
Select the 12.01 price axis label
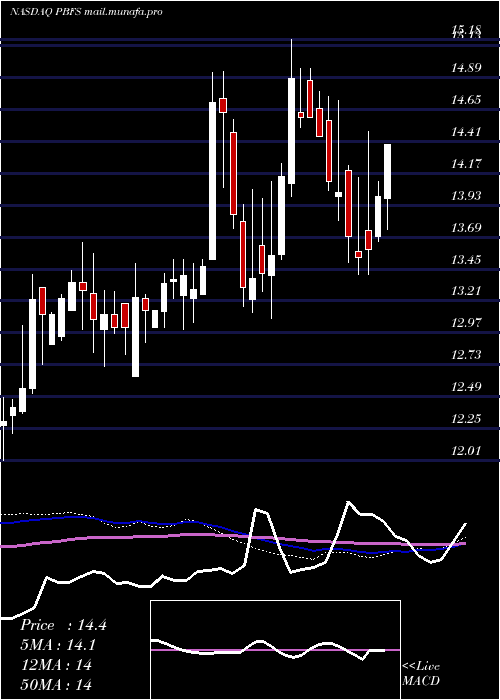466,450
